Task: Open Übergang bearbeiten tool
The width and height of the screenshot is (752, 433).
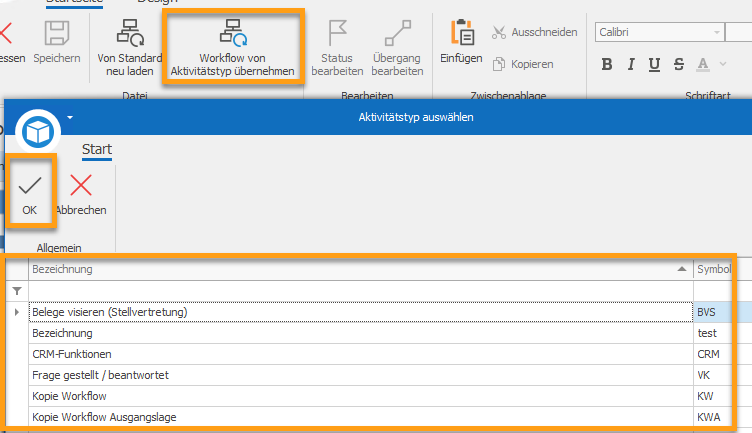Action: click(x=398, y=47)
